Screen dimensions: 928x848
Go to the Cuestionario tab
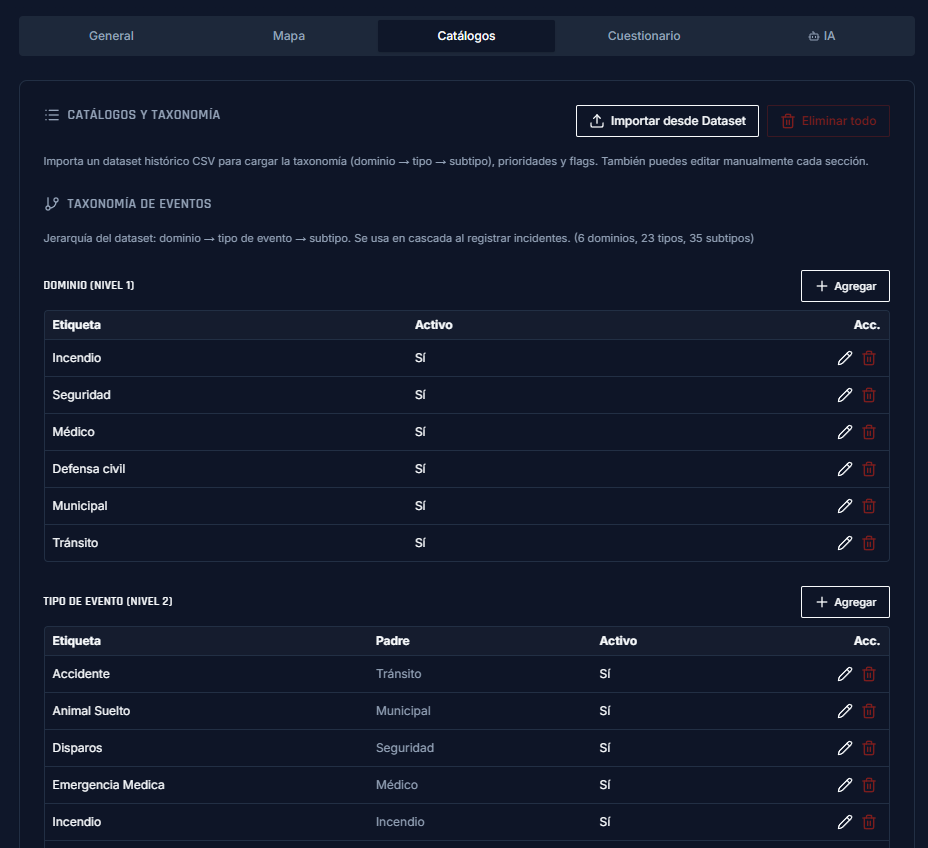tap(644, 36)
